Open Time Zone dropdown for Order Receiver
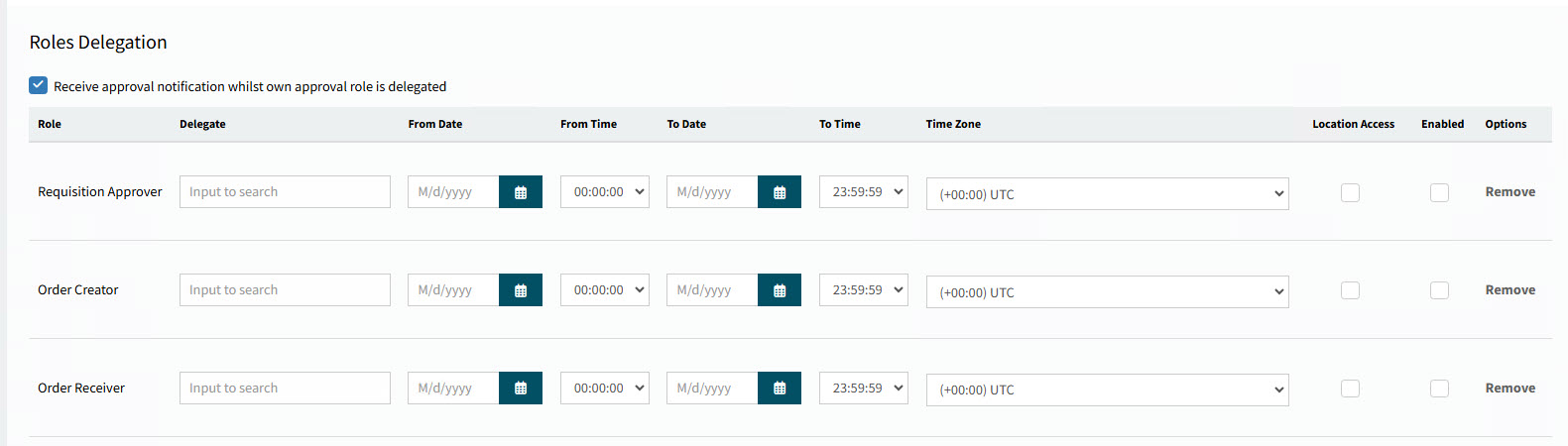1568x446 pixels. 1107,390
